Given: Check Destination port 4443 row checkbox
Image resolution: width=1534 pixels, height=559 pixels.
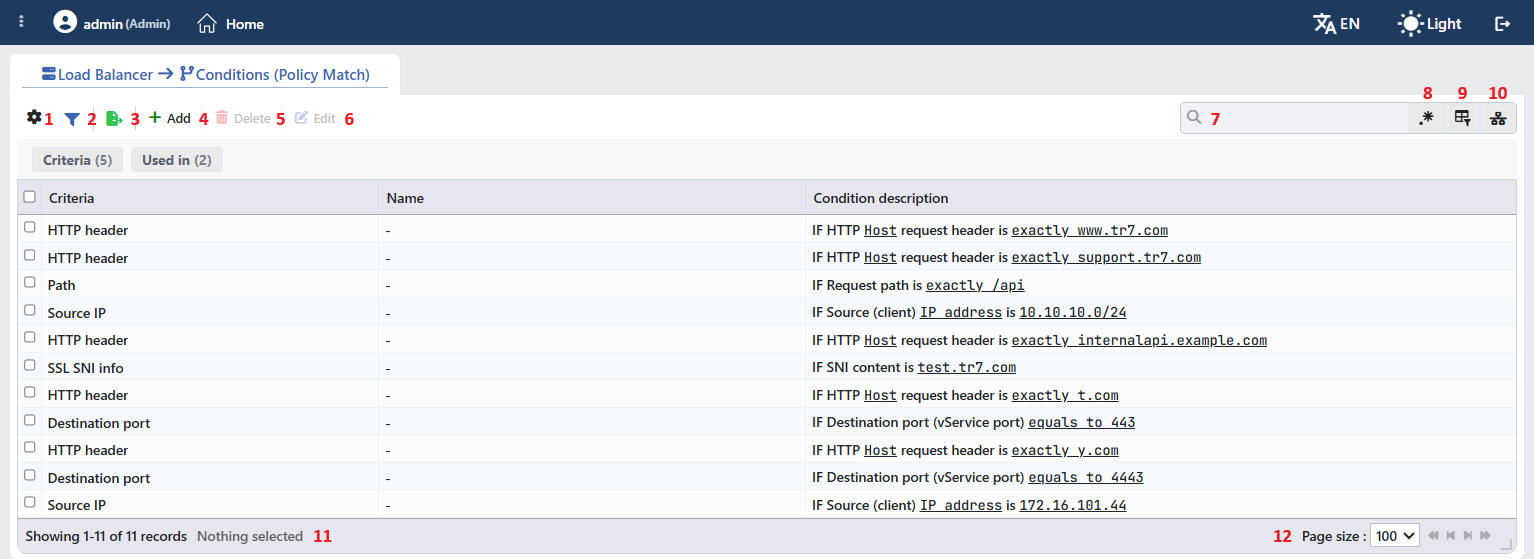Looking at the screenshot, I should (30, 476).
